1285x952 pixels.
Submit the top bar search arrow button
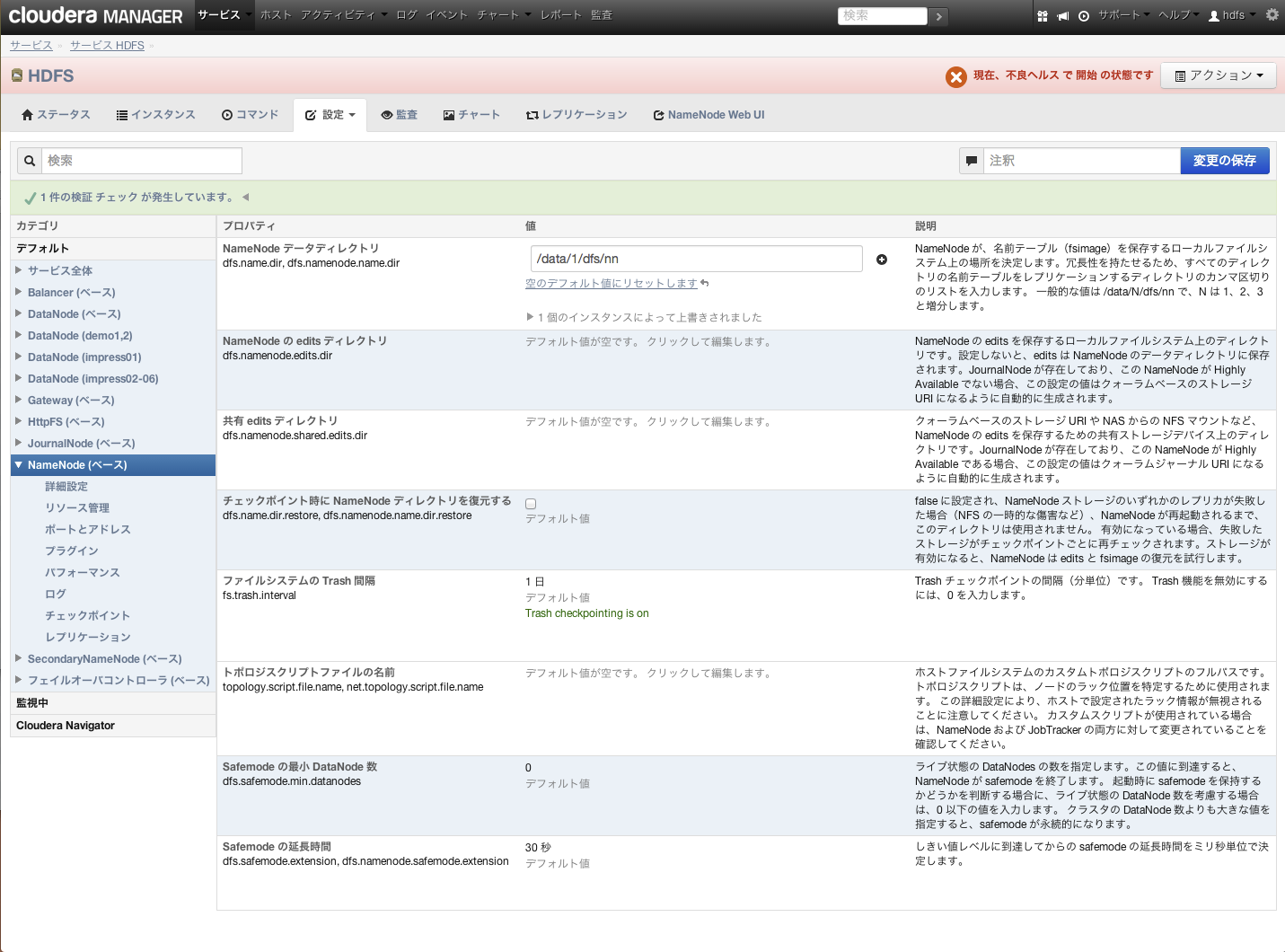click(938, 16)
